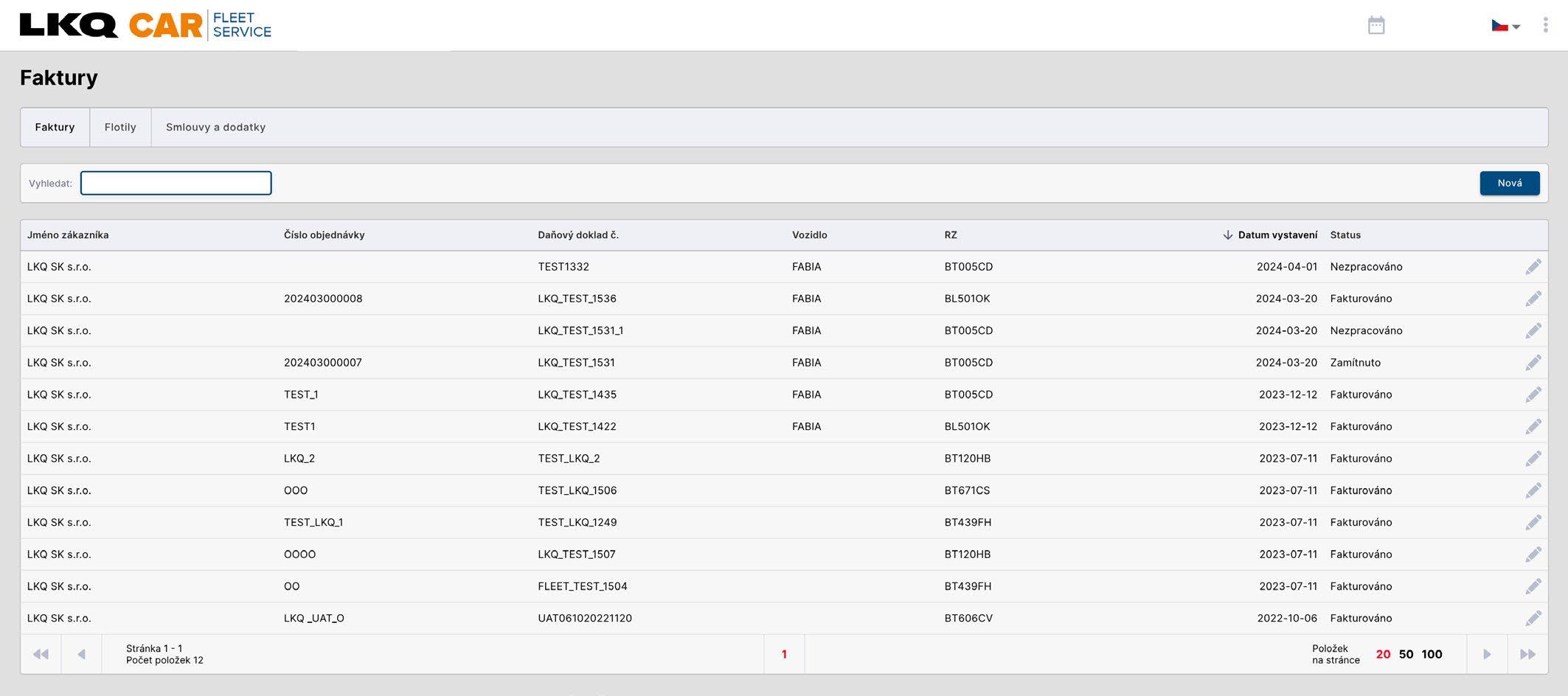Sort by RZ column header
Image resolution: width=1568 pixels, height=696 pixels.
(950, 235)
